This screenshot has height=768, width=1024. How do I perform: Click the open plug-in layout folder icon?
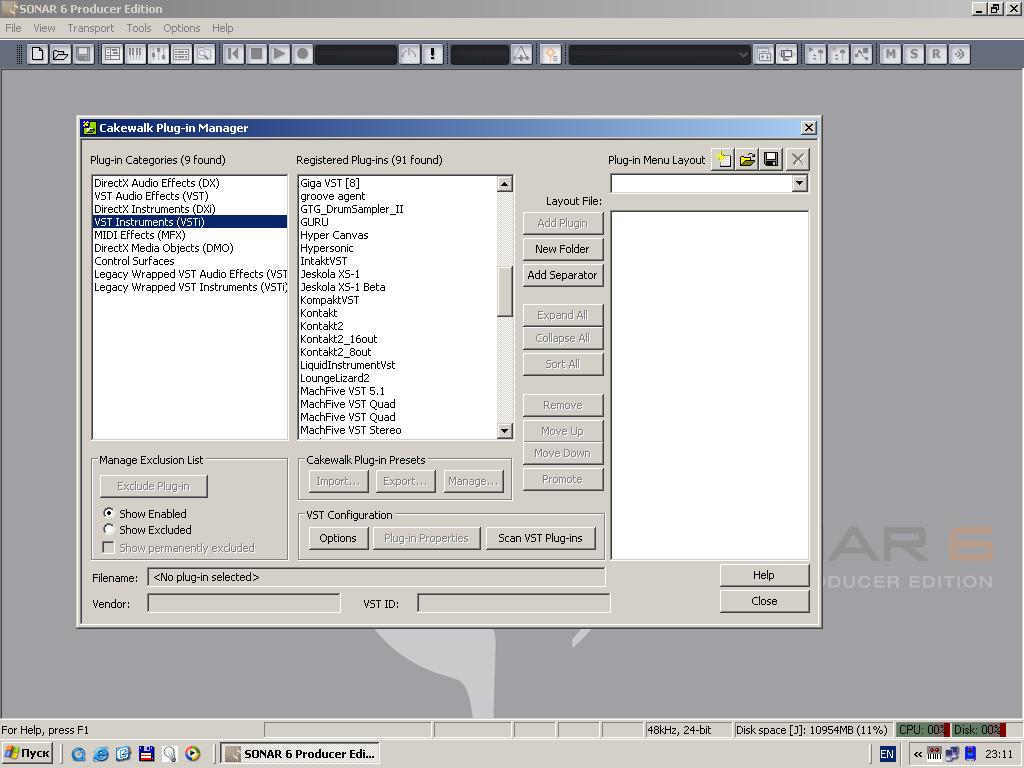click(x=747, y=159)
